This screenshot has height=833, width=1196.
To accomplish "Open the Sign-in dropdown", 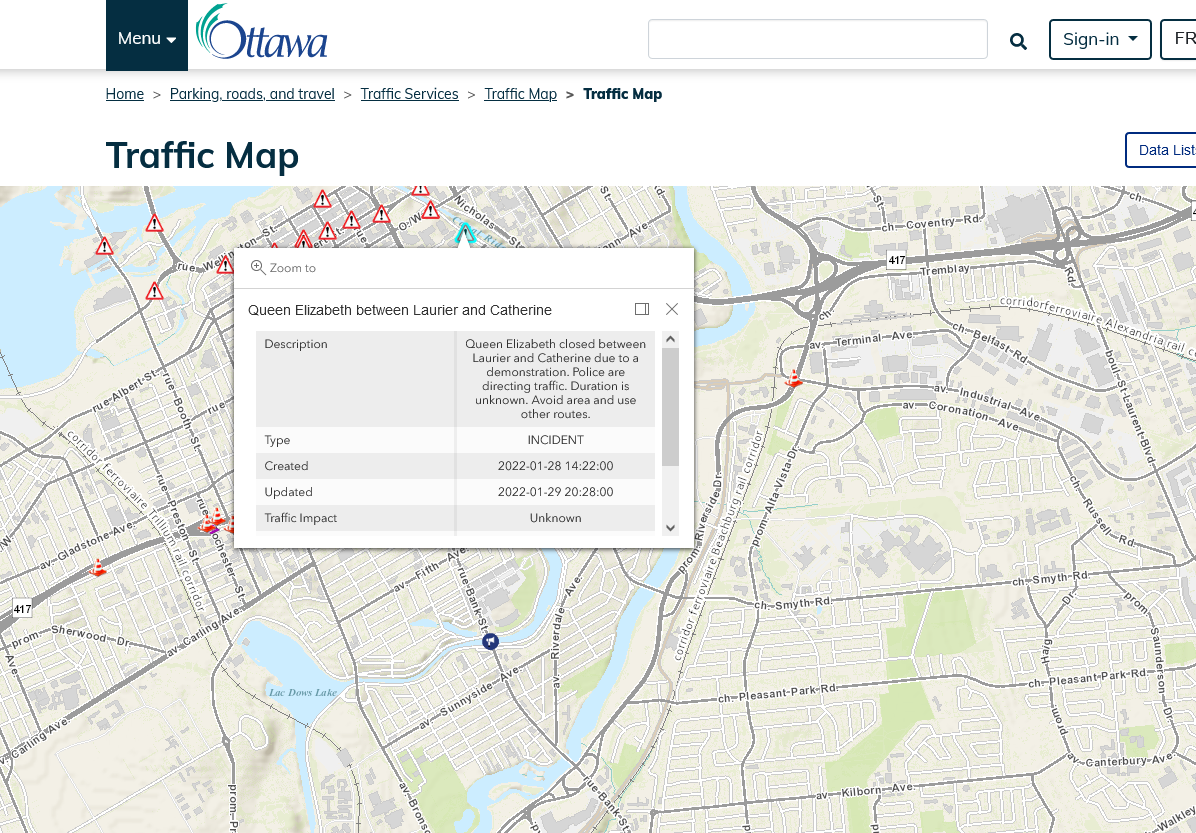I will pyautogui.click(x=1100, y=39).
